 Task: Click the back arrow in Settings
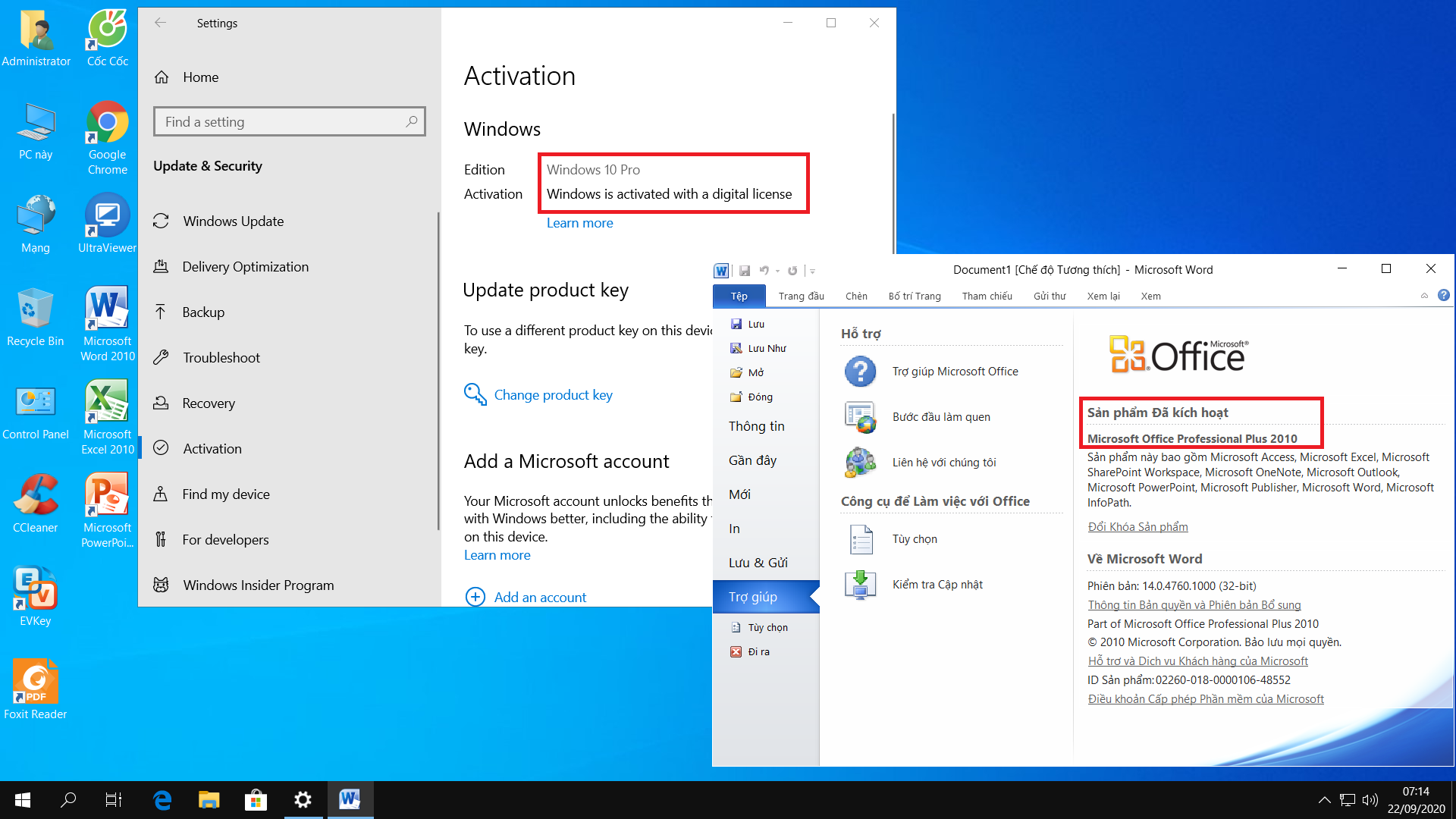(160, 23)
